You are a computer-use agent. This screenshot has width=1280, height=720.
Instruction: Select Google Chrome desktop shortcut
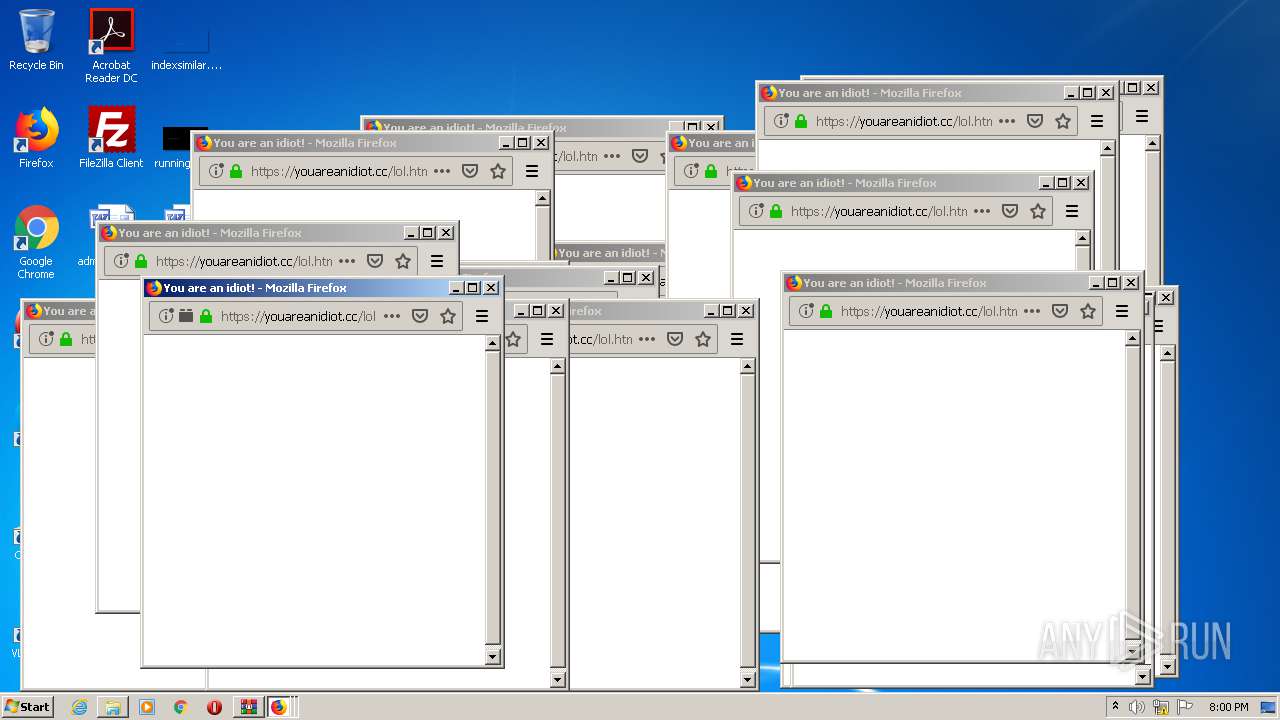coord(36,243)
